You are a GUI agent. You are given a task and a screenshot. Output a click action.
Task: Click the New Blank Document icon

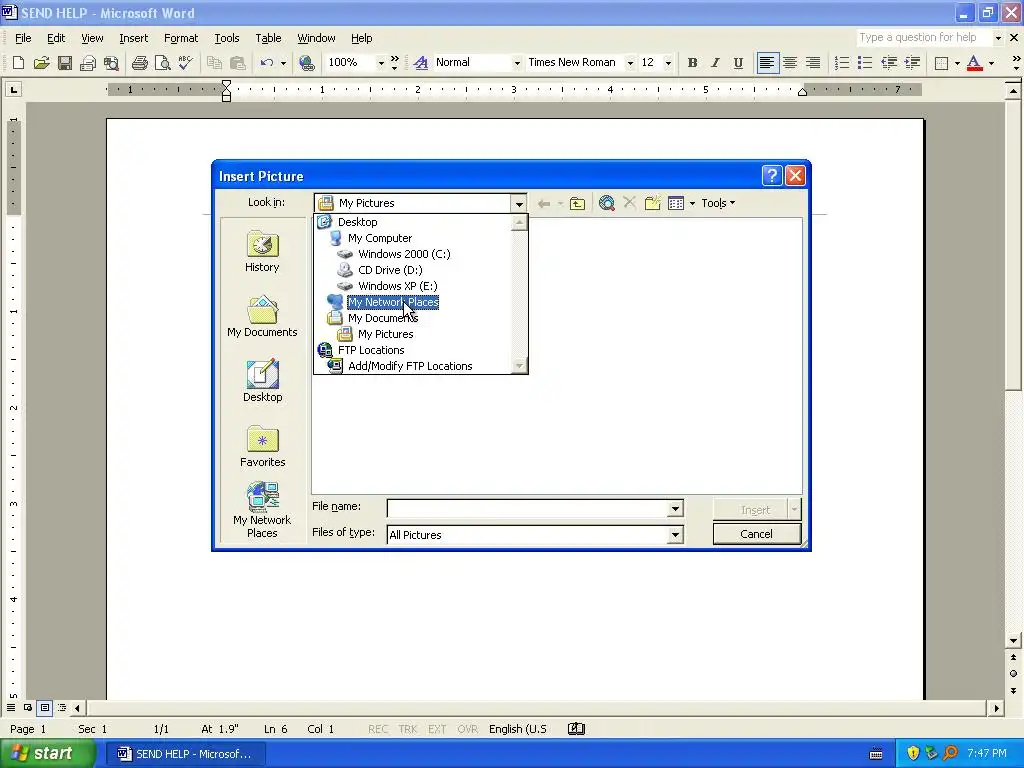click(18, 63)
